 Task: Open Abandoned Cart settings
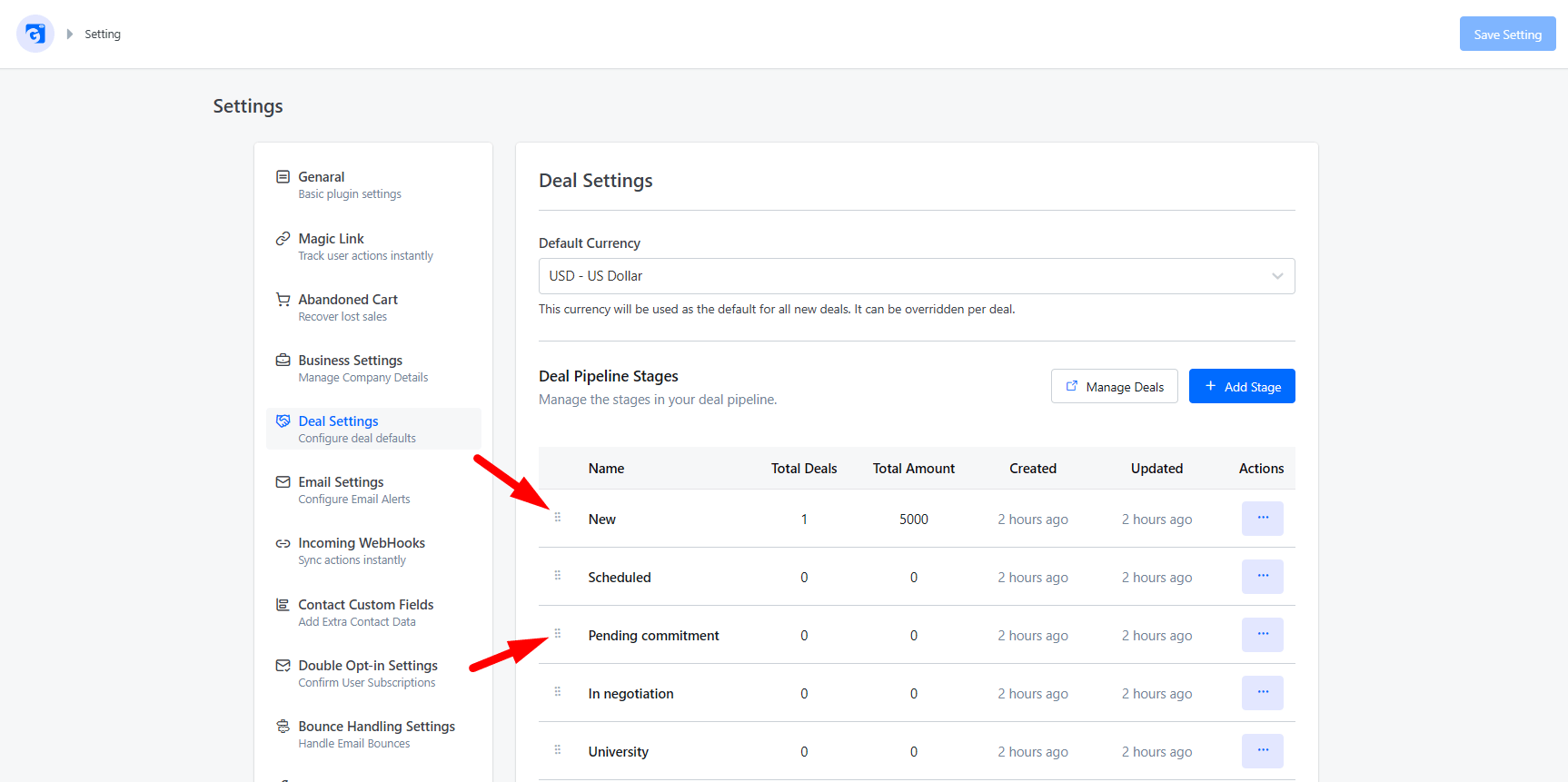pyautogui.click(x=373, y=307)
